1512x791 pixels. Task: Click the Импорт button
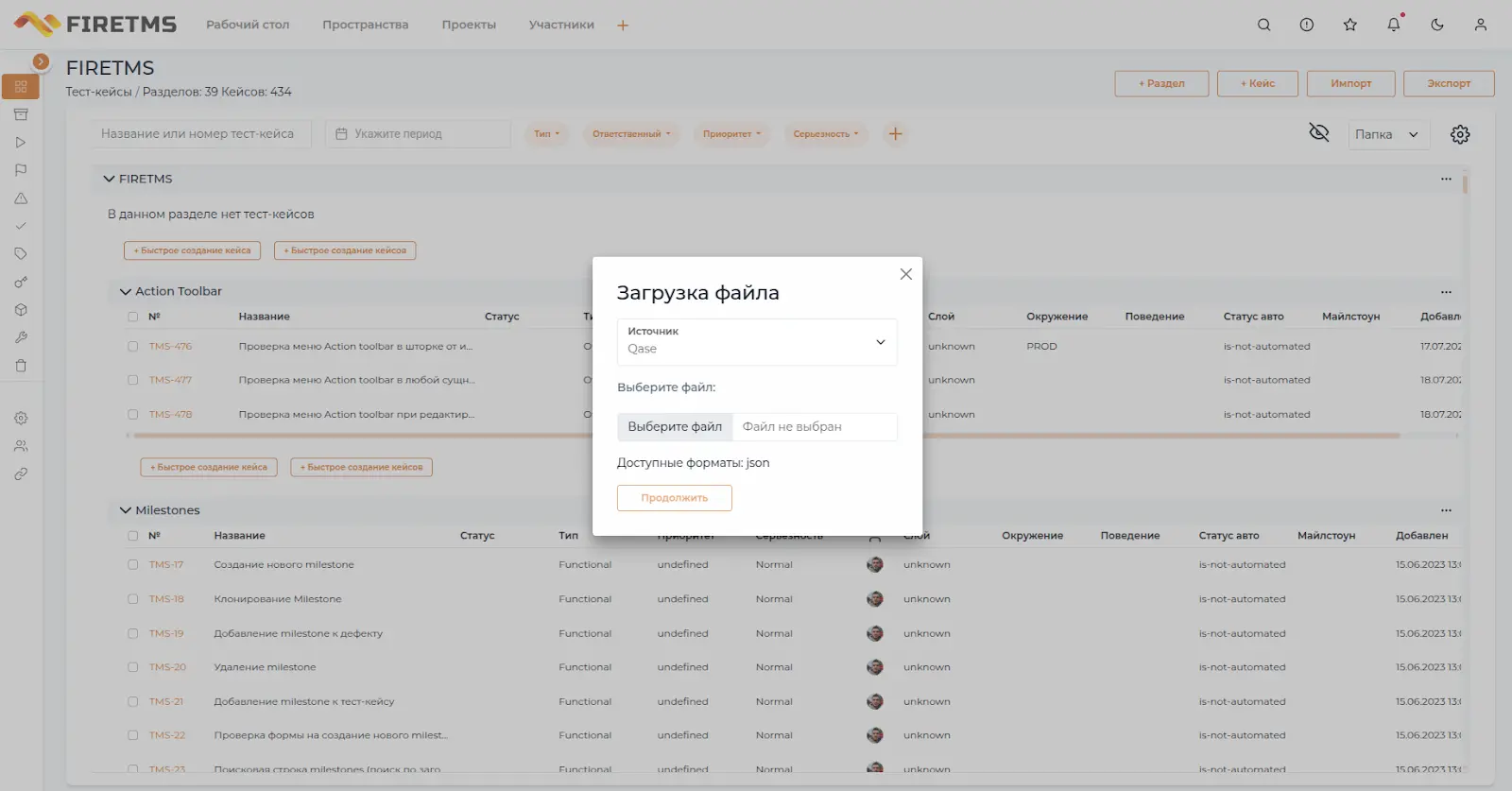[x=1351, y=83]
